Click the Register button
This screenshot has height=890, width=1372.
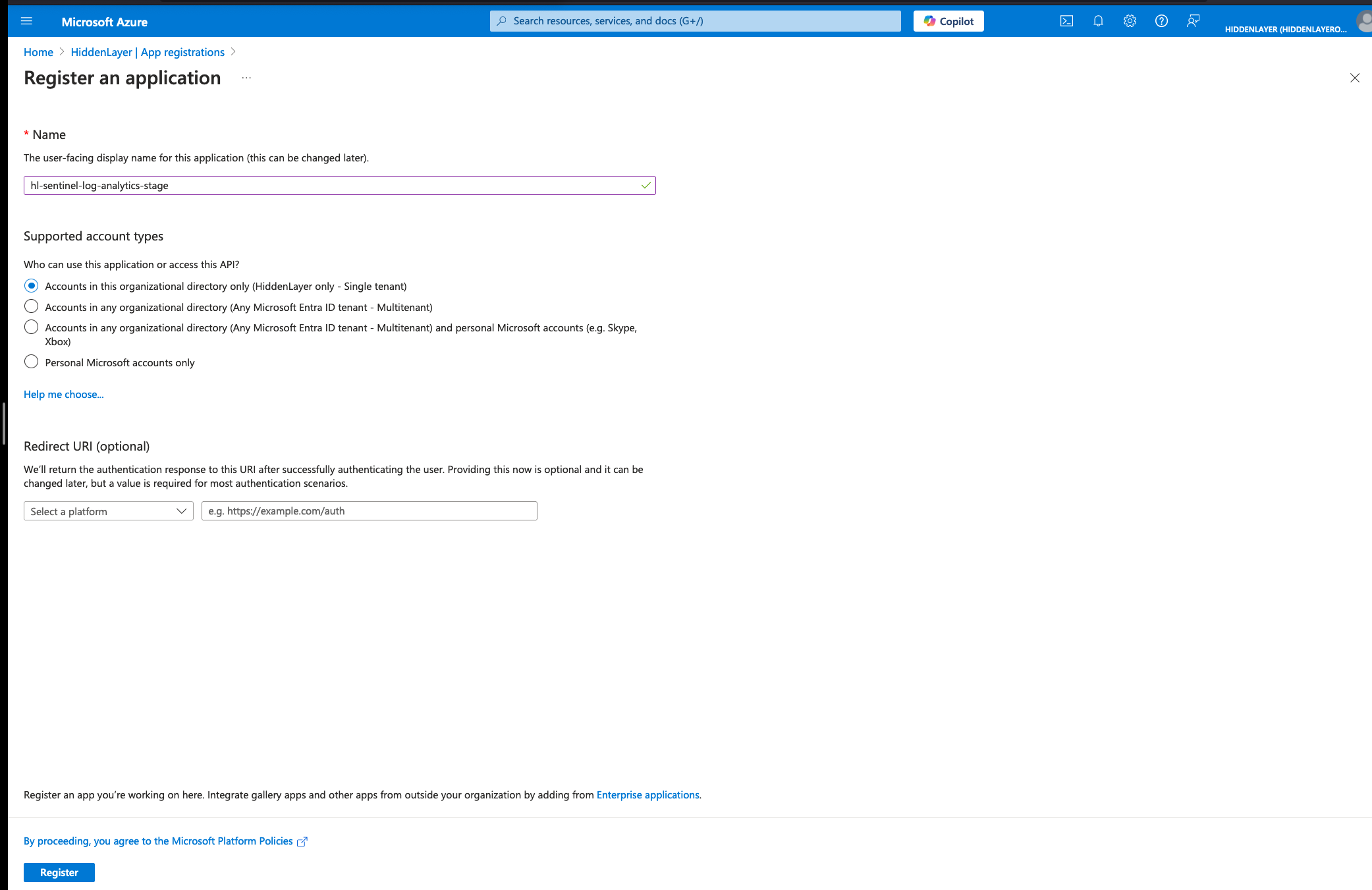point(59,872)
